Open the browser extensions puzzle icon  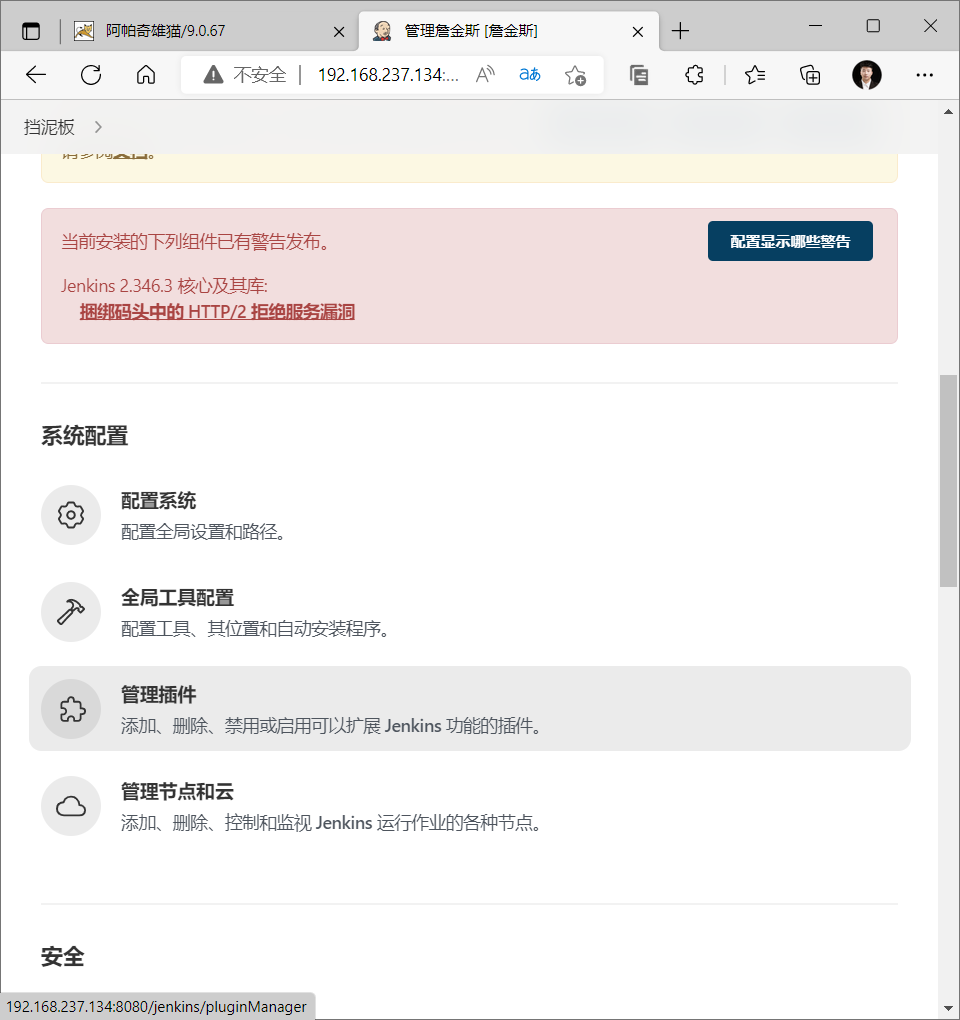pos(694,75)
